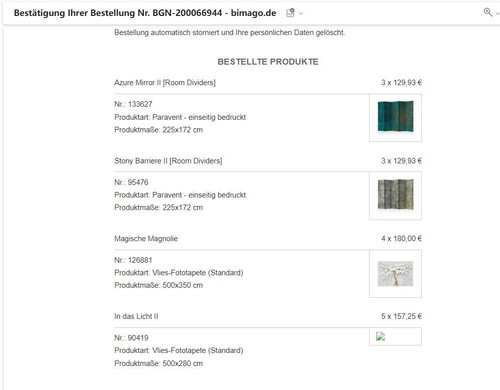Image resolution: width=500 pixels, height=390 pixels.
Task: Click product number 'Nr.: 126881'
Action: click(x=133, y=260)
